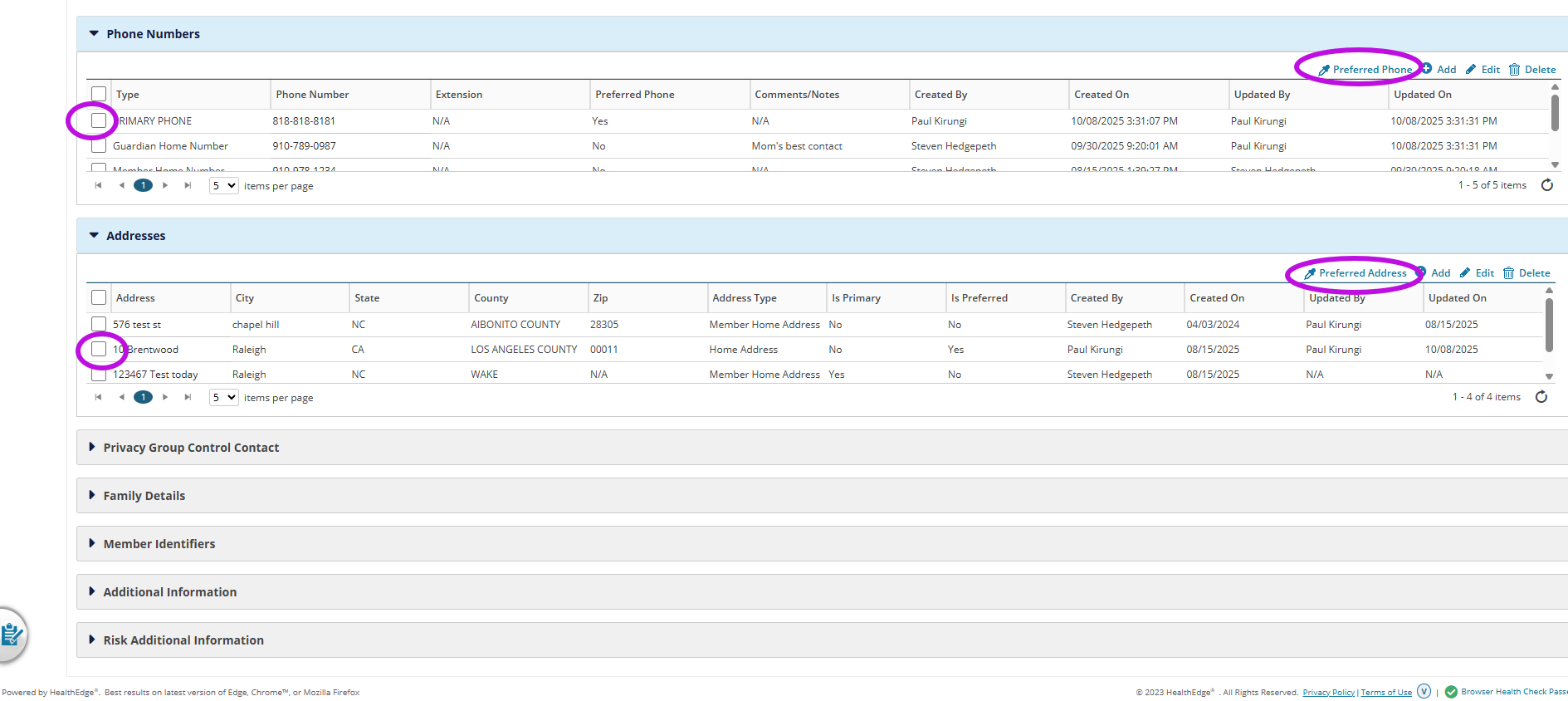
Task: Refresh the Phone Numbers grid
Action: point(1547,185)
